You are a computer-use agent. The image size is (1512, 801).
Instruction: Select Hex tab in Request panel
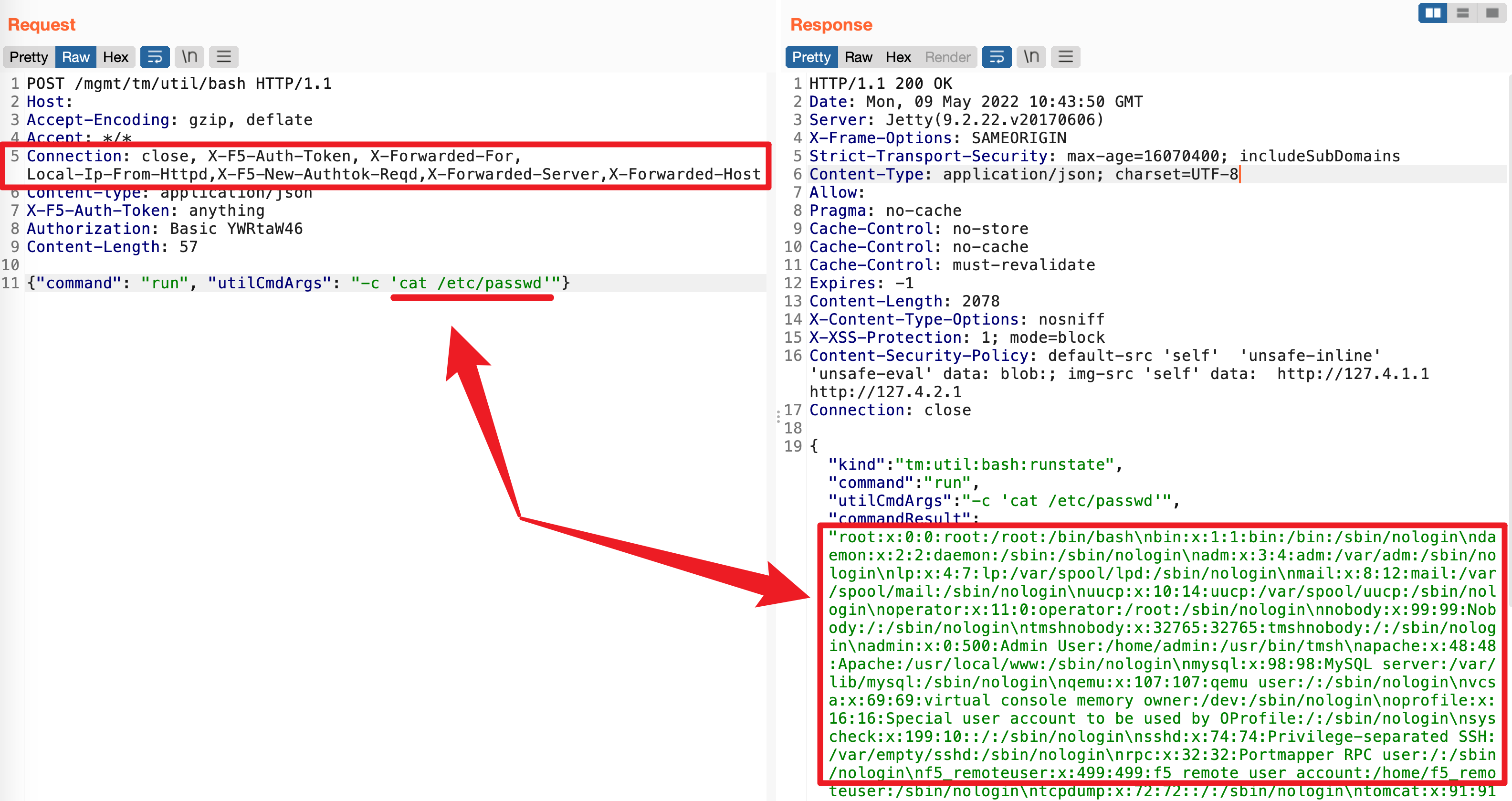pos(115,57)
